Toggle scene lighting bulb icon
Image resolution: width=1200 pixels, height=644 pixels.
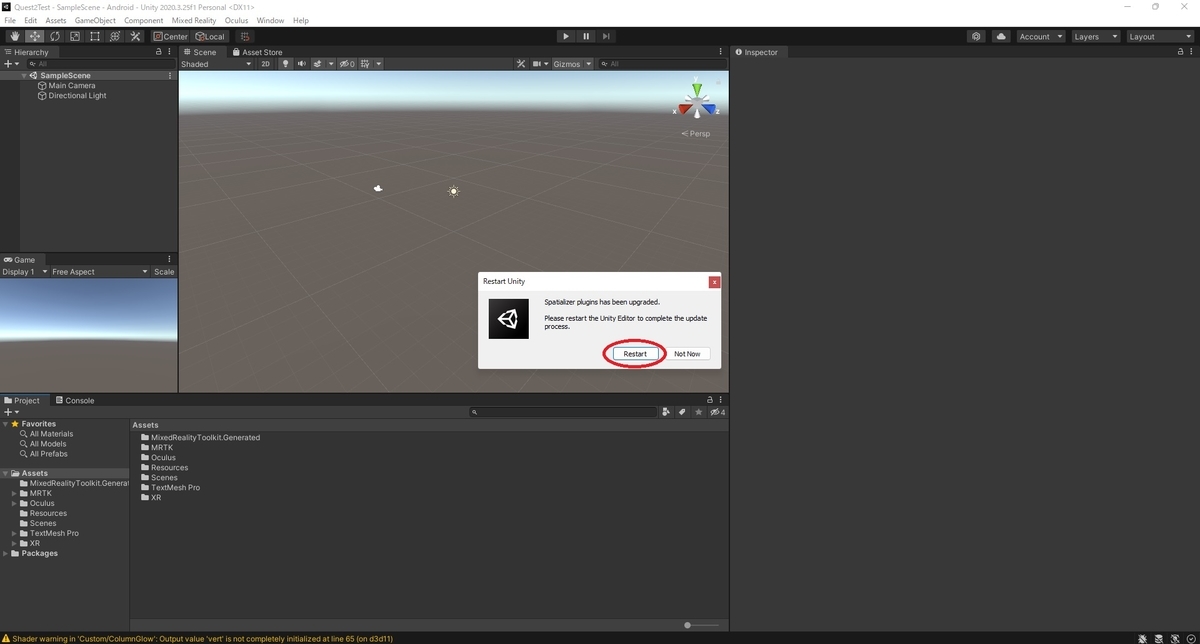pos(285,64)
